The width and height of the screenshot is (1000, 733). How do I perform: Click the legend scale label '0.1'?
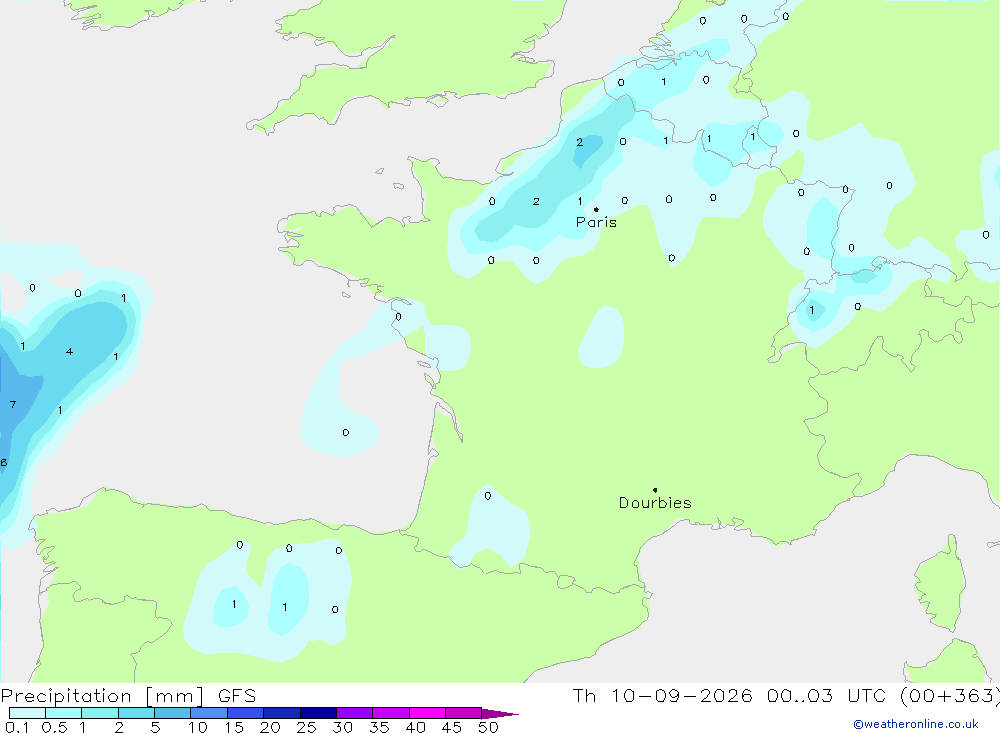click(x=17, y=727)
